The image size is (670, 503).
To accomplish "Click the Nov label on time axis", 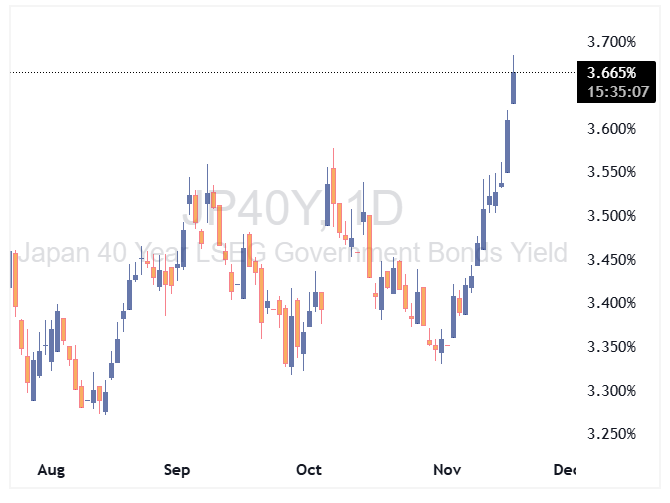I will point(444,469).
